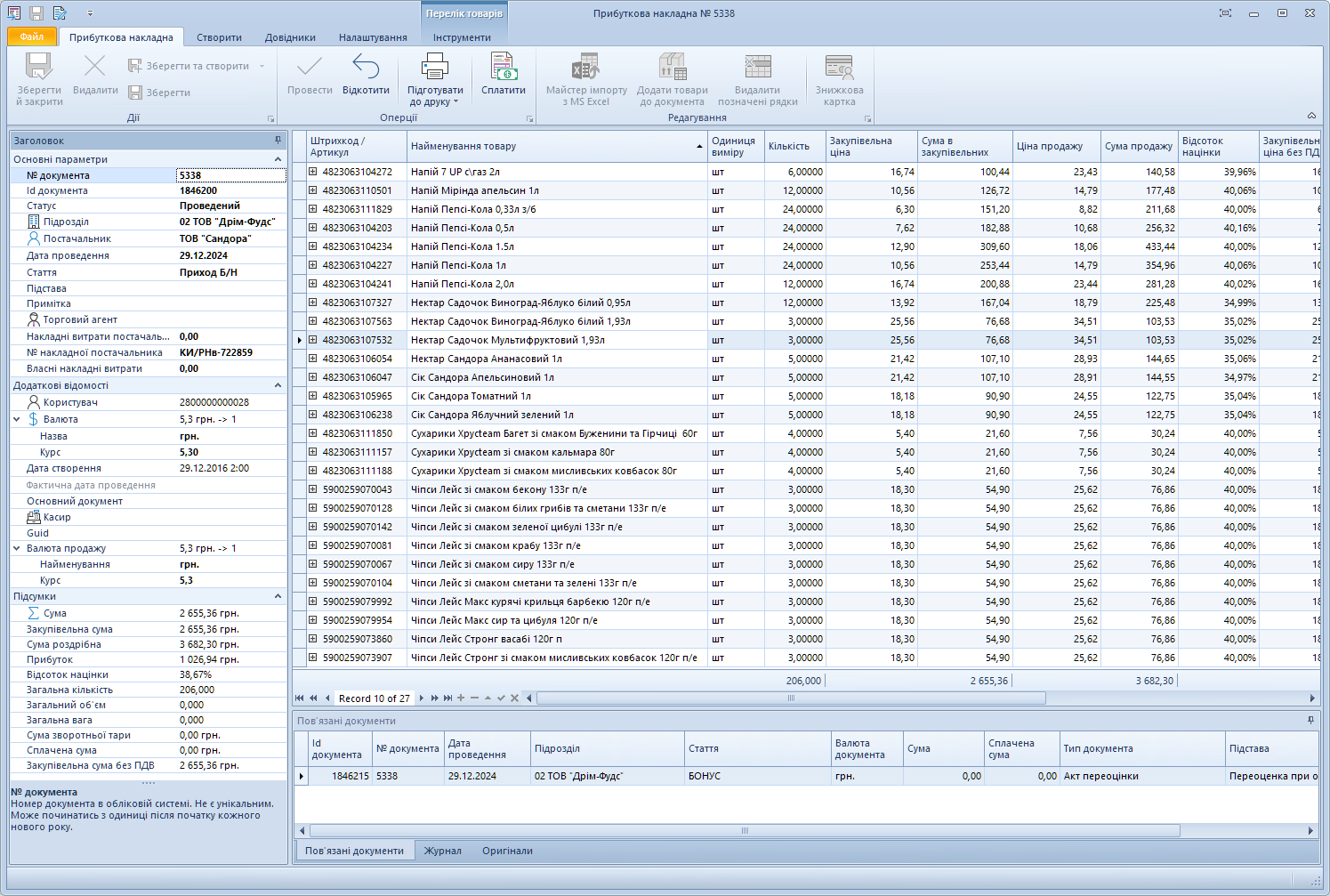The height and width of the screenshot is (896, 1330).
Task: Pin the Заголовок panel
Action: 278,140
